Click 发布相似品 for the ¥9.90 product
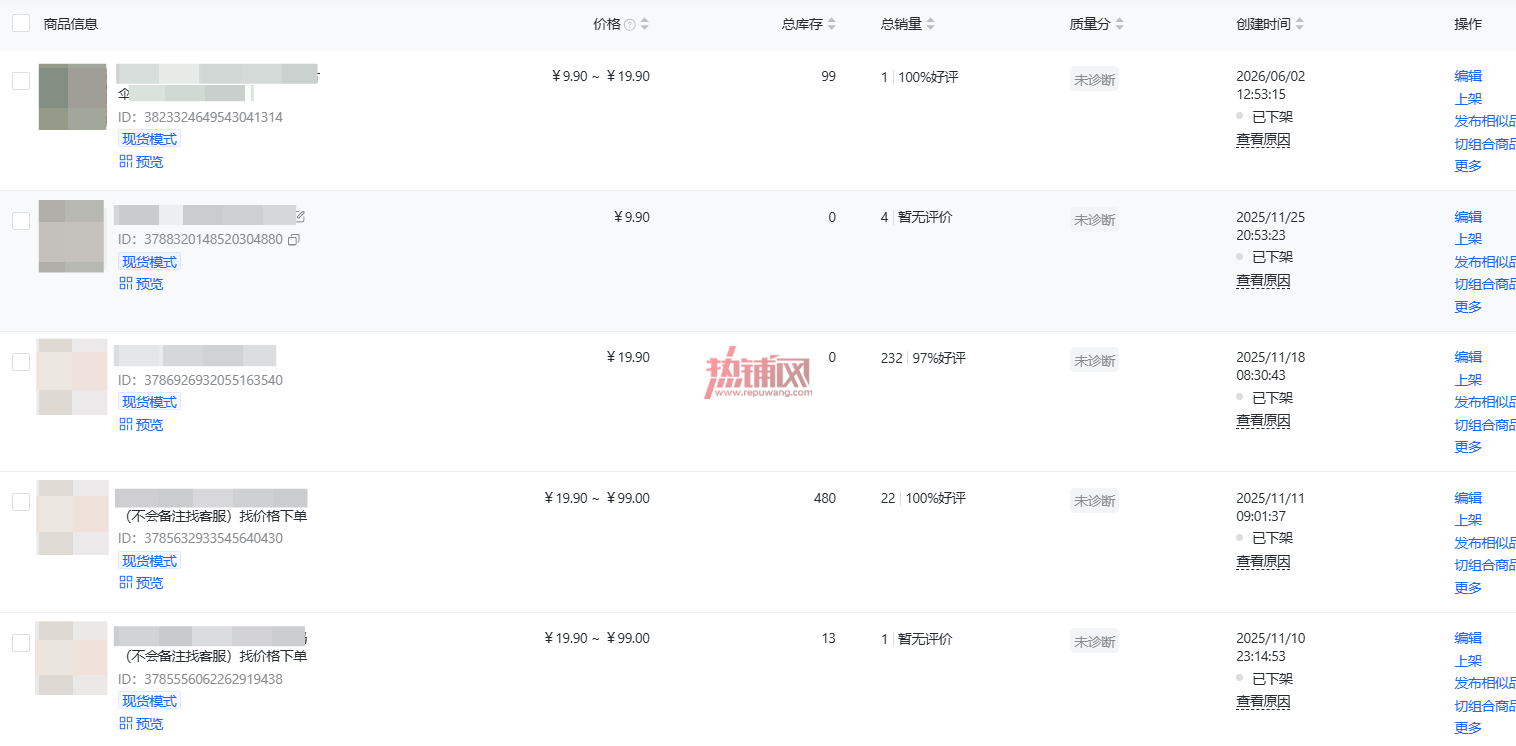Image resolution: width=1516 pixels, height=746 pixels. (x=1485, y=262)
